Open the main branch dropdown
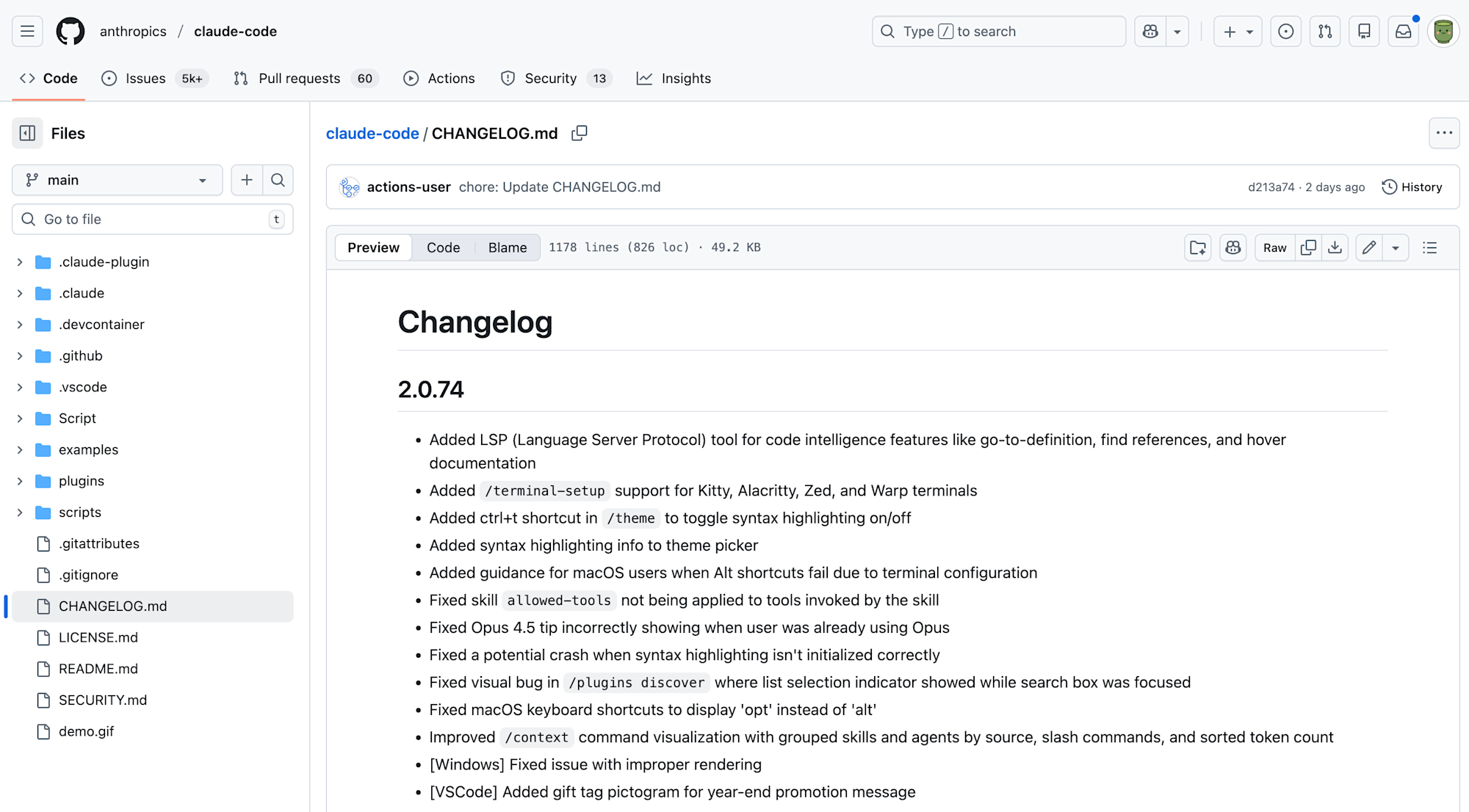 [118, 180]
